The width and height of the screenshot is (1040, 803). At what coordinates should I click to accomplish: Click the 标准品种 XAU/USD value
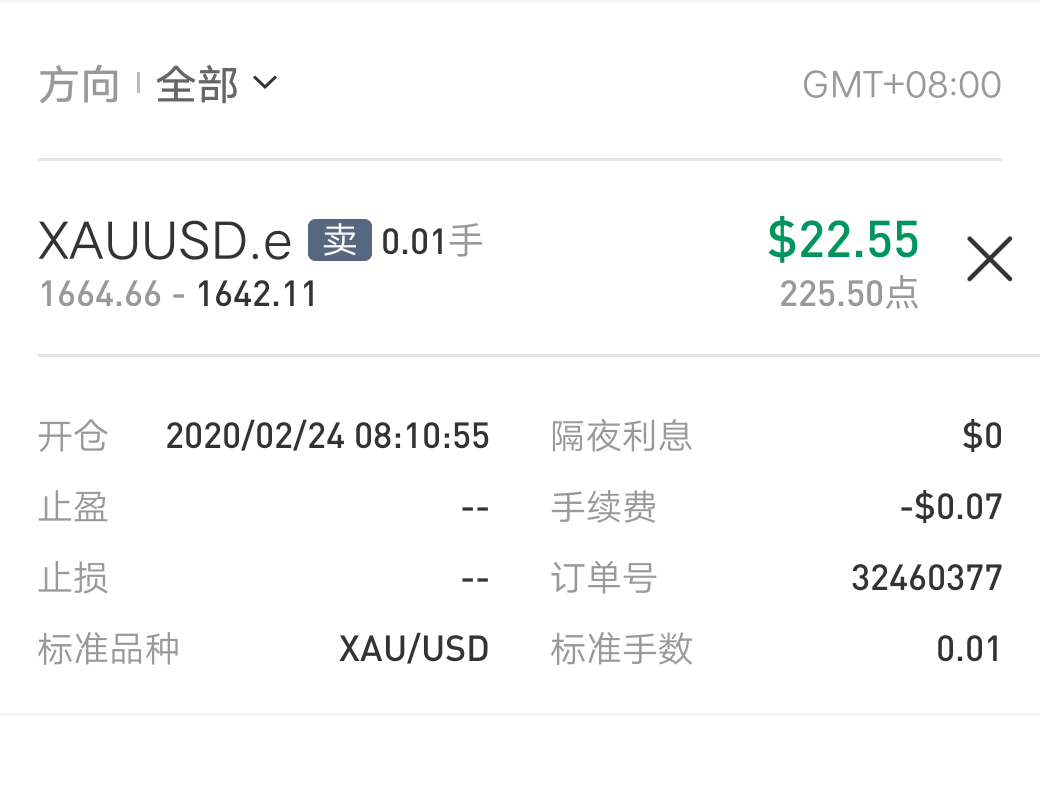click(x=414, y=650)
